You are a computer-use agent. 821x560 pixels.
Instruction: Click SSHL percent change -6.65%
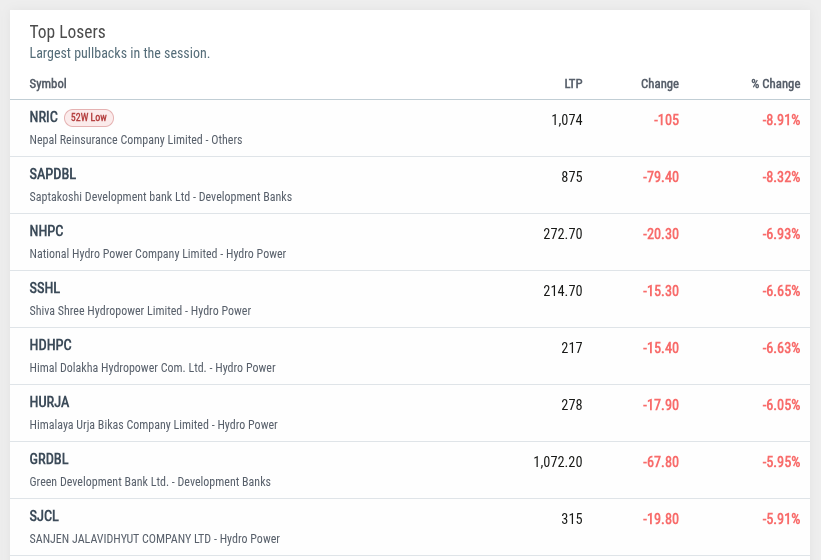(781, 291)
